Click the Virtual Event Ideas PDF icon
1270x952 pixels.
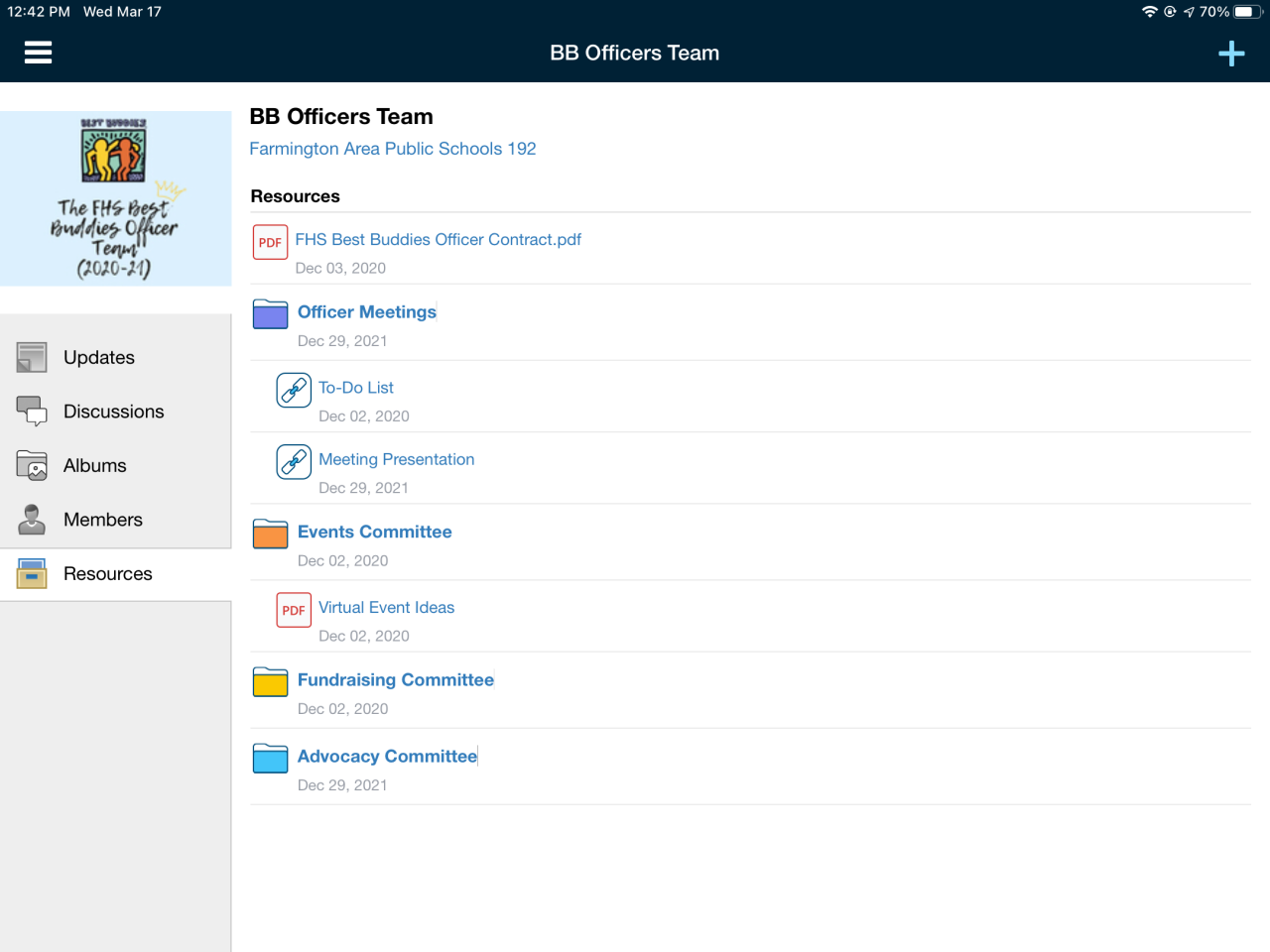tap(294, 610)
